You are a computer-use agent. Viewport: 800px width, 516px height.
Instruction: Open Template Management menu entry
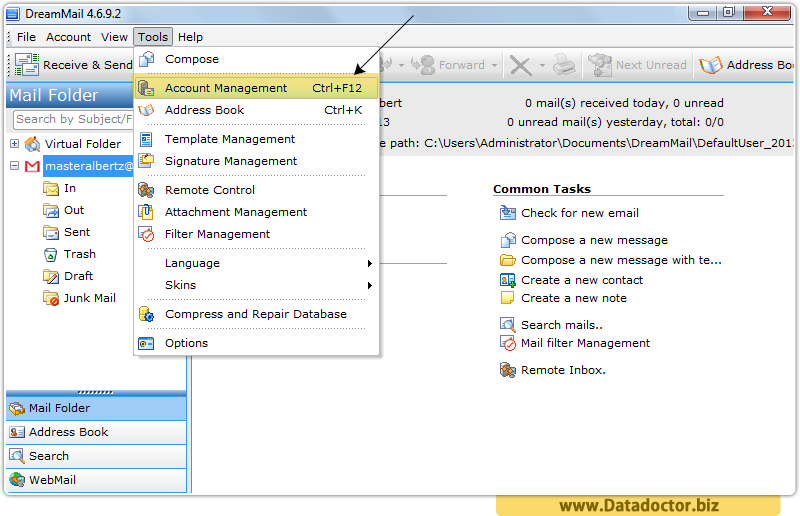coord(257,139)
